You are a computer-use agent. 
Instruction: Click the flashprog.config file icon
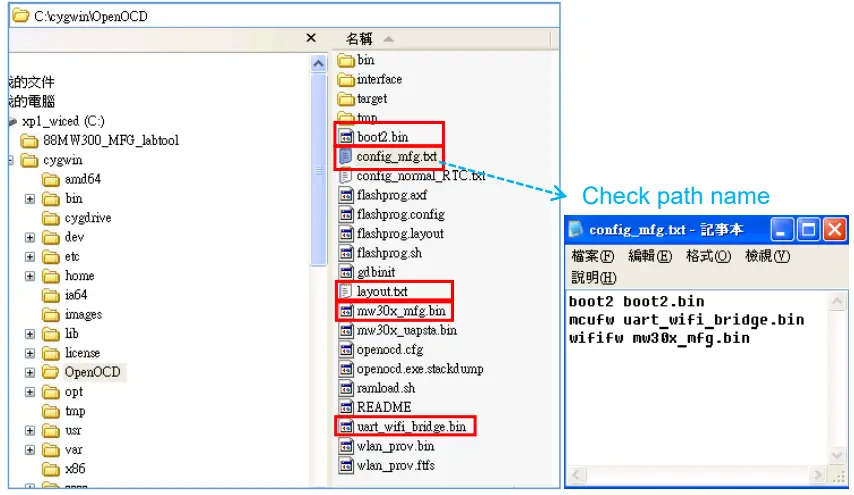[346, 215]
